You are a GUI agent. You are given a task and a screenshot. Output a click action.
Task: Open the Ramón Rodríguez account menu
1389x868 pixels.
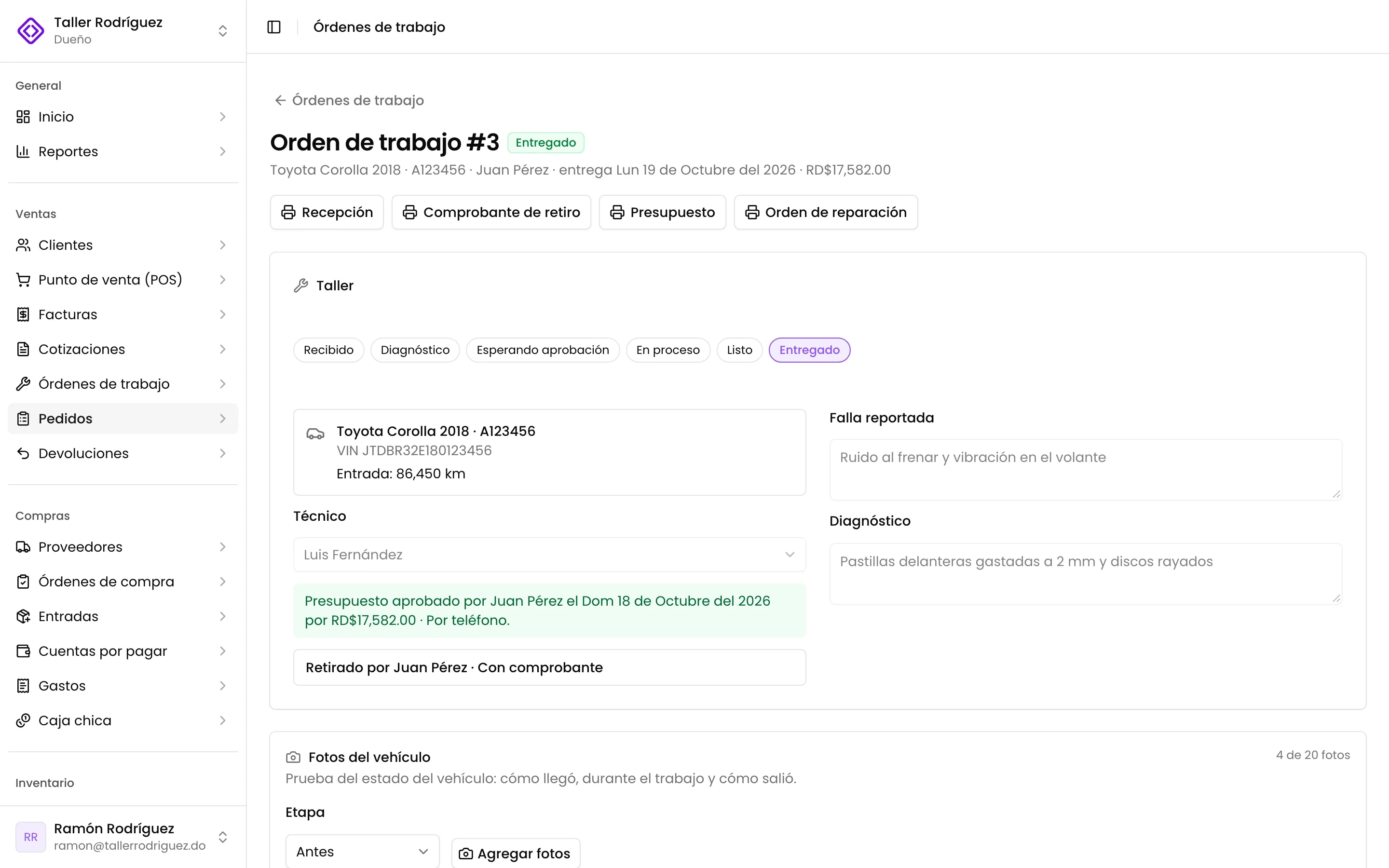point(123,837)
